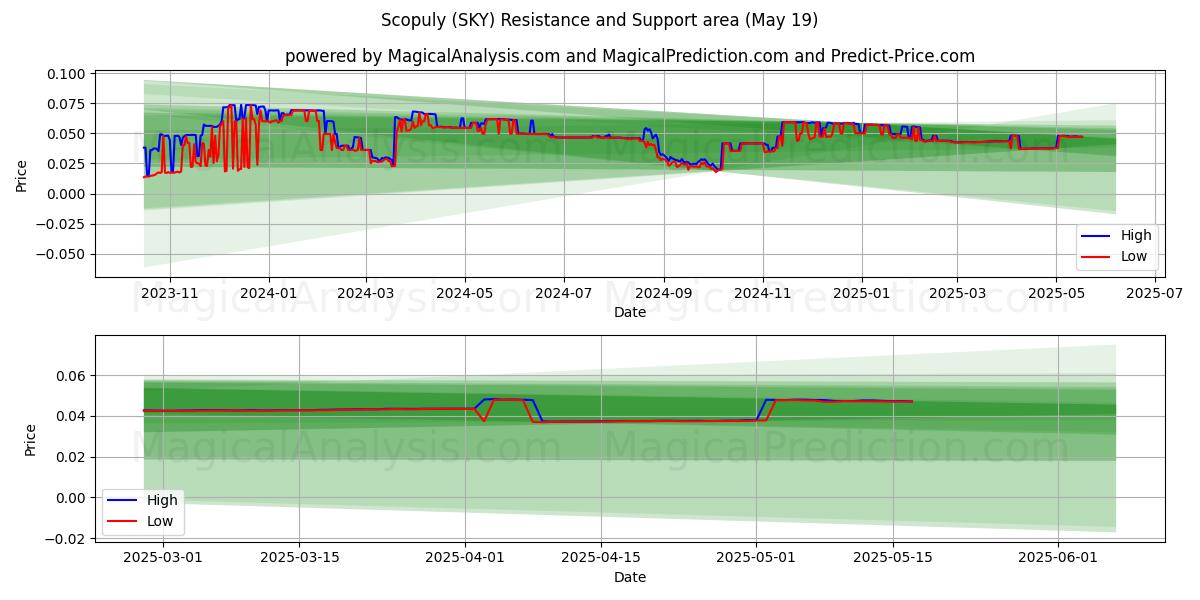Click the top chart date tick '2025-01'
Screen dimensions: 1200x600
[x=862, y=293]
